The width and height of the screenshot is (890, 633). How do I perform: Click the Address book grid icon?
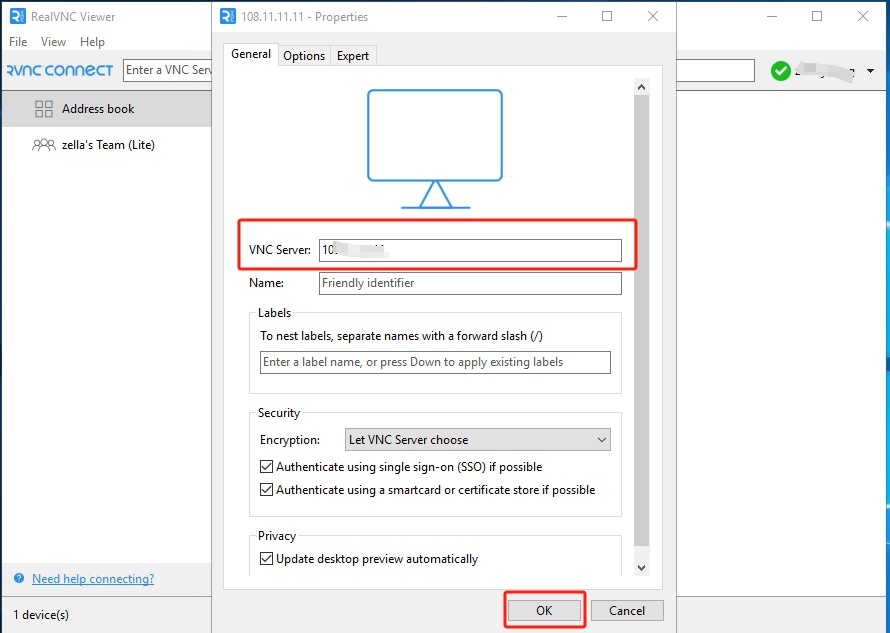pyautogui.click(x=44, y=109)
